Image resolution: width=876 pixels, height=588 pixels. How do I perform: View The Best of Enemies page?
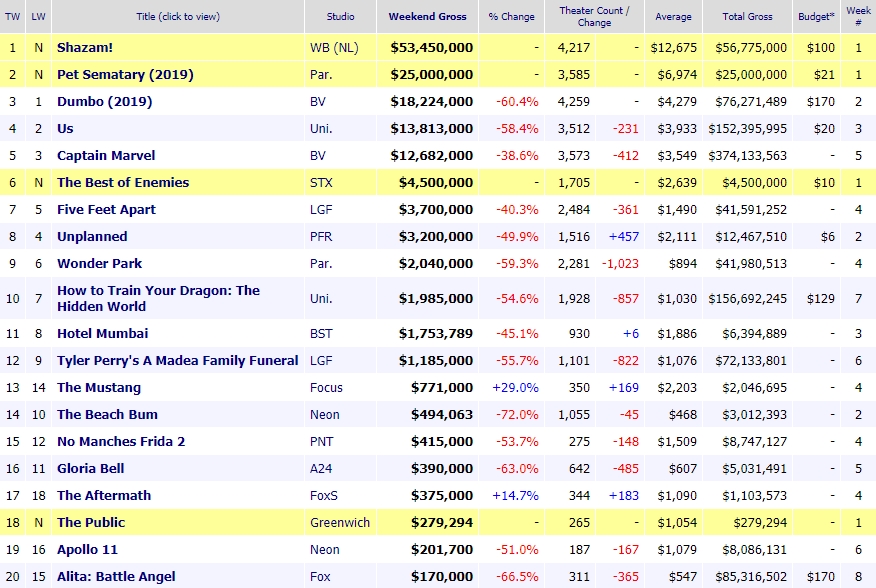[x=123, y=182]
